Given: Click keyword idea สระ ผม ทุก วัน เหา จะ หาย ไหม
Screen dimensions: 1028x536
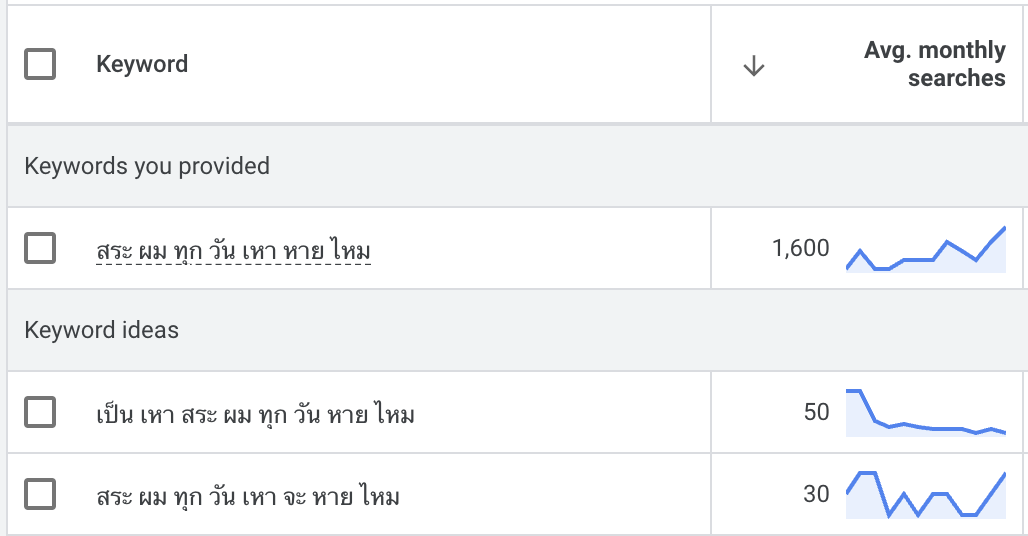Looking at the screenshot, I should 248,495.
